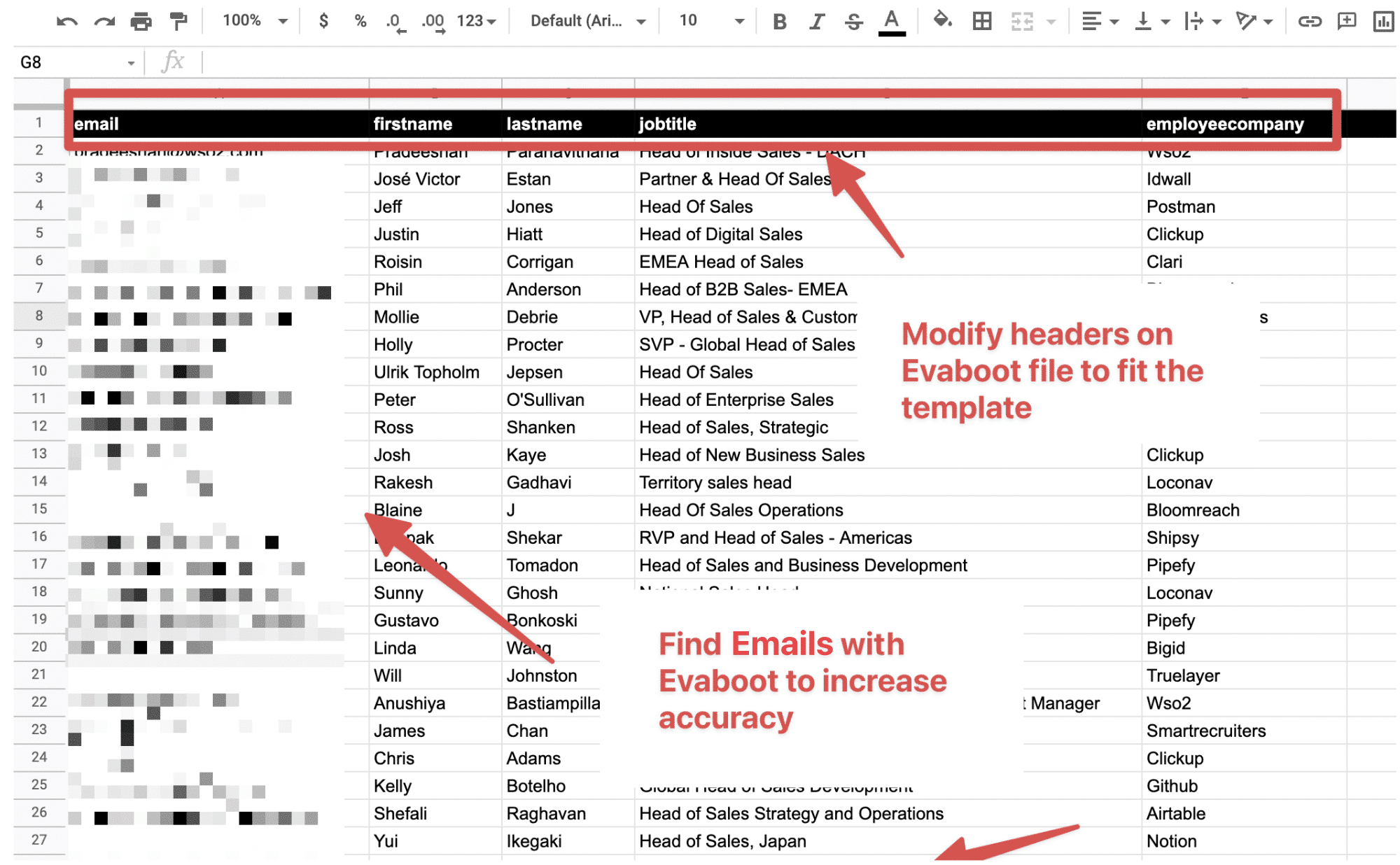Click the Insert comment icon
Image resolution: width=1400 pixels, height=865 pixels.
point(1347,22)
